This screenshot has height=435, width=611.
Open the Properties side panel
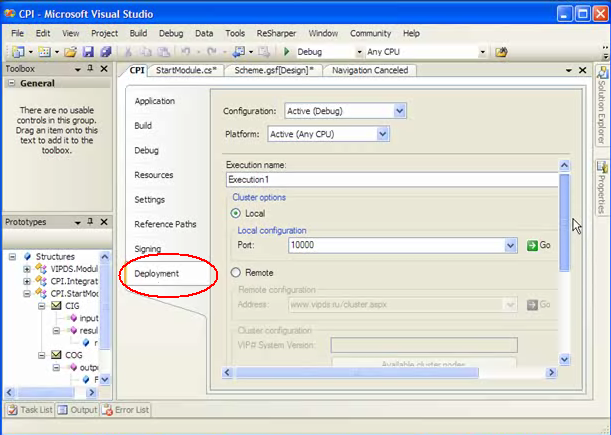602,188
